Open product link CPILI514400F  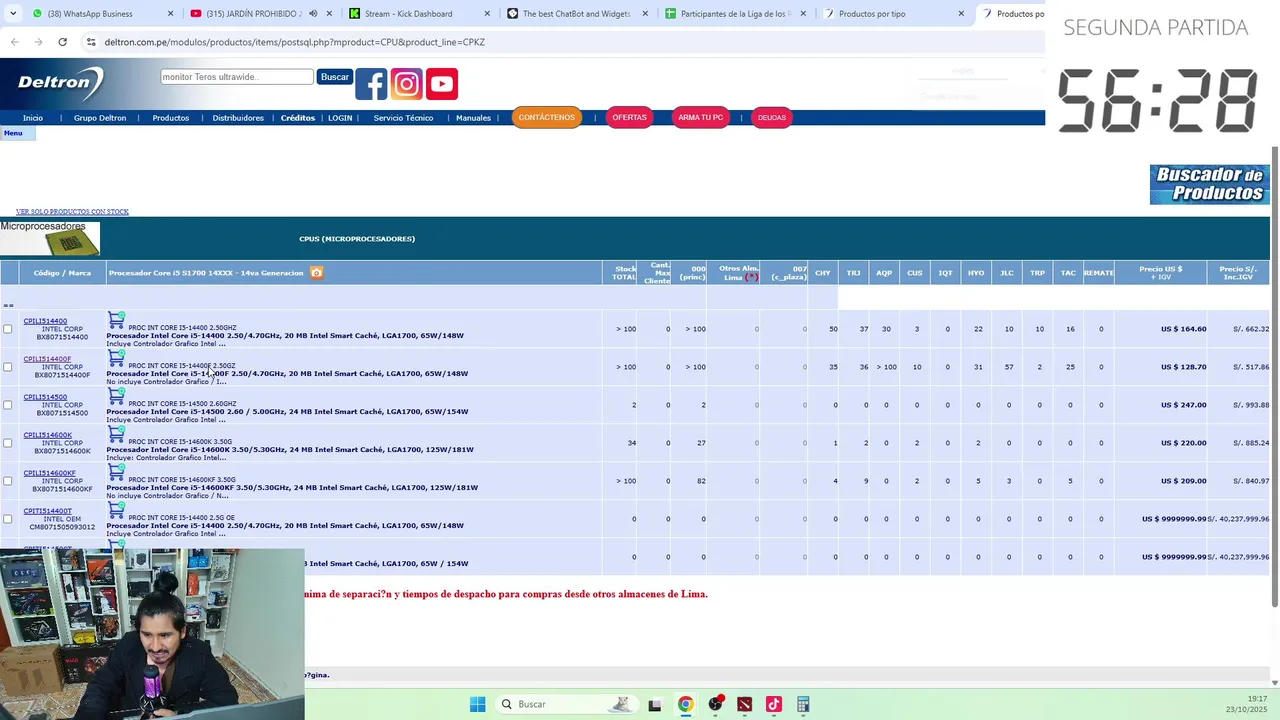(47, 359)
